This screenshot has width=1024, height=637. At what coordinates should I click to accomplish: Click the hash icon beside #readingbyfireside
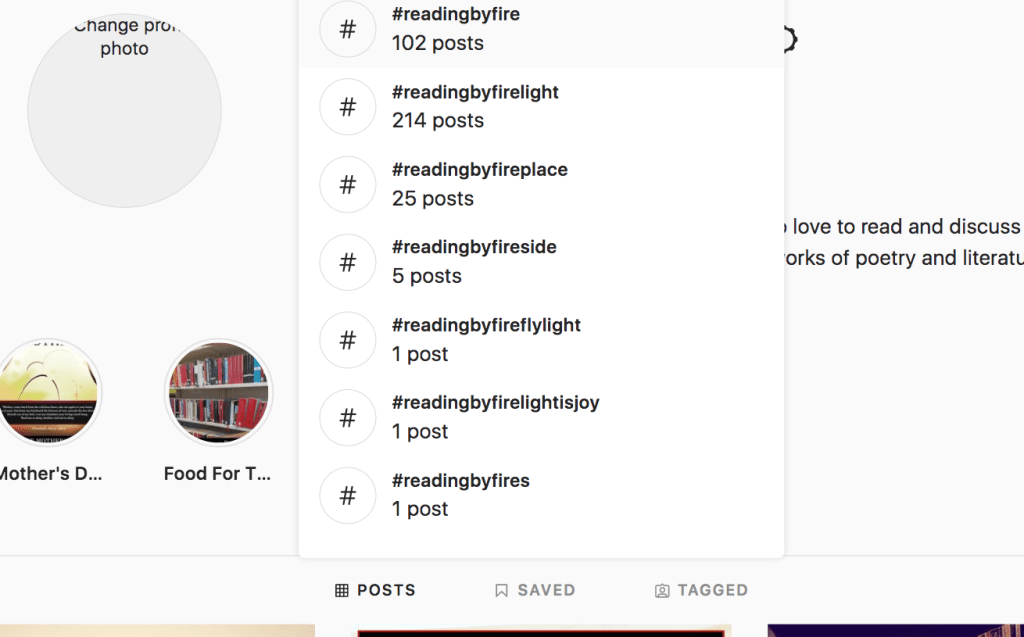pos(347,262)
